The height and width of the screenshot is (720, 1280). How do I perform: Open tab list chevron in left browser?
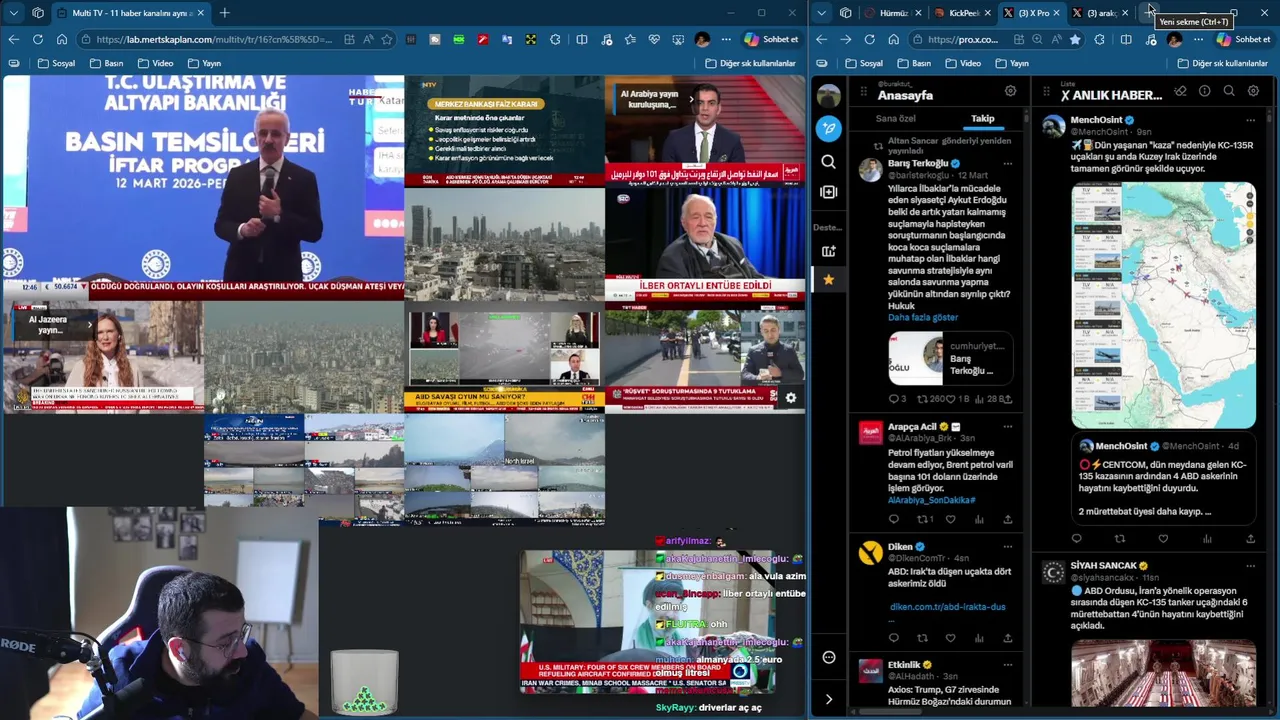[x=13, y=13]
